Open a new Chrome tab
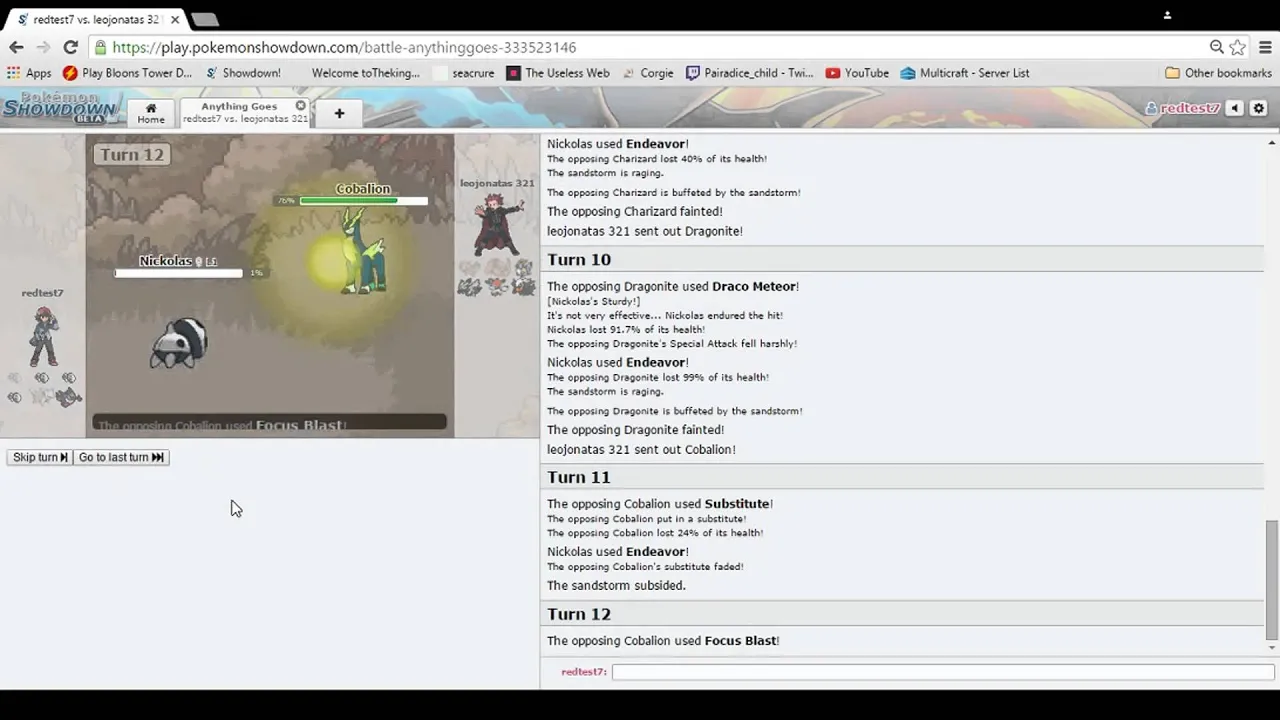The height and width of the screenshot is (720, 1280). click(x=204, y=19)
